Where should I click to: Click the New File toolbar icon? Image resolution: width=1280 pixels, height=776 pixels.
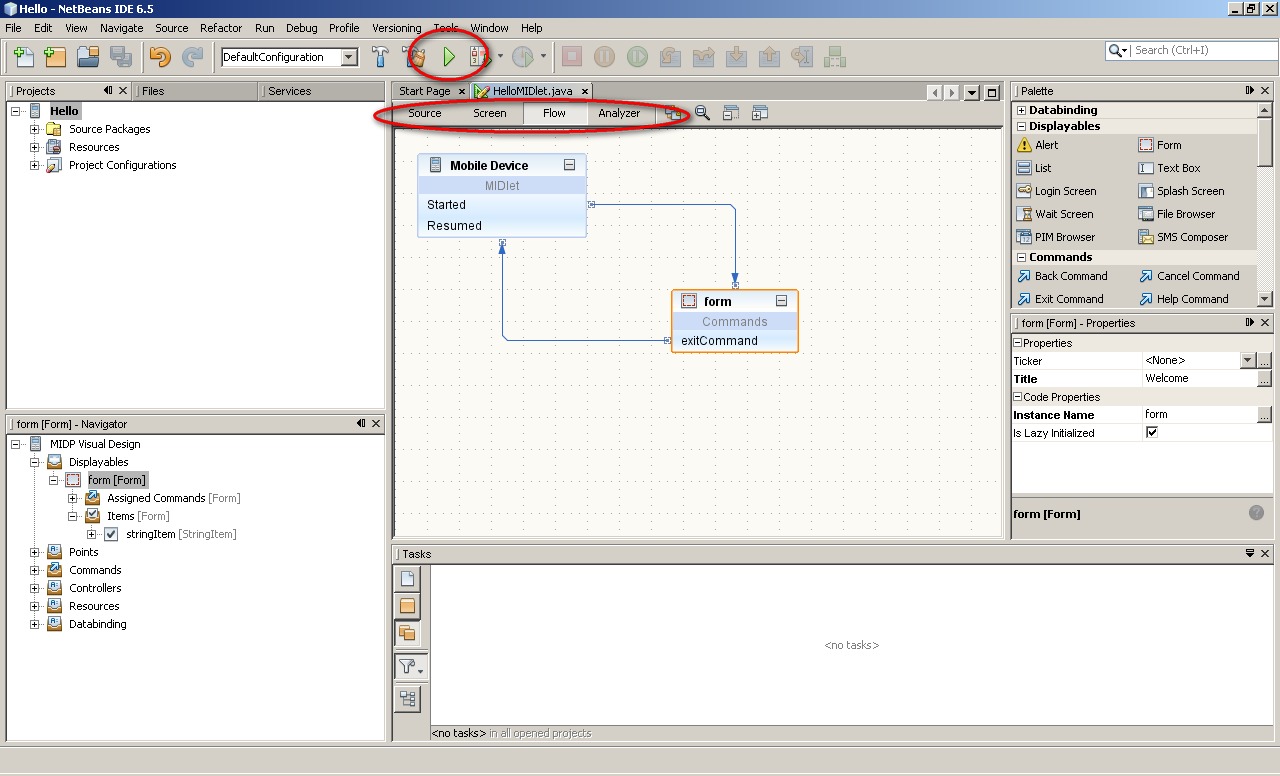22,57
